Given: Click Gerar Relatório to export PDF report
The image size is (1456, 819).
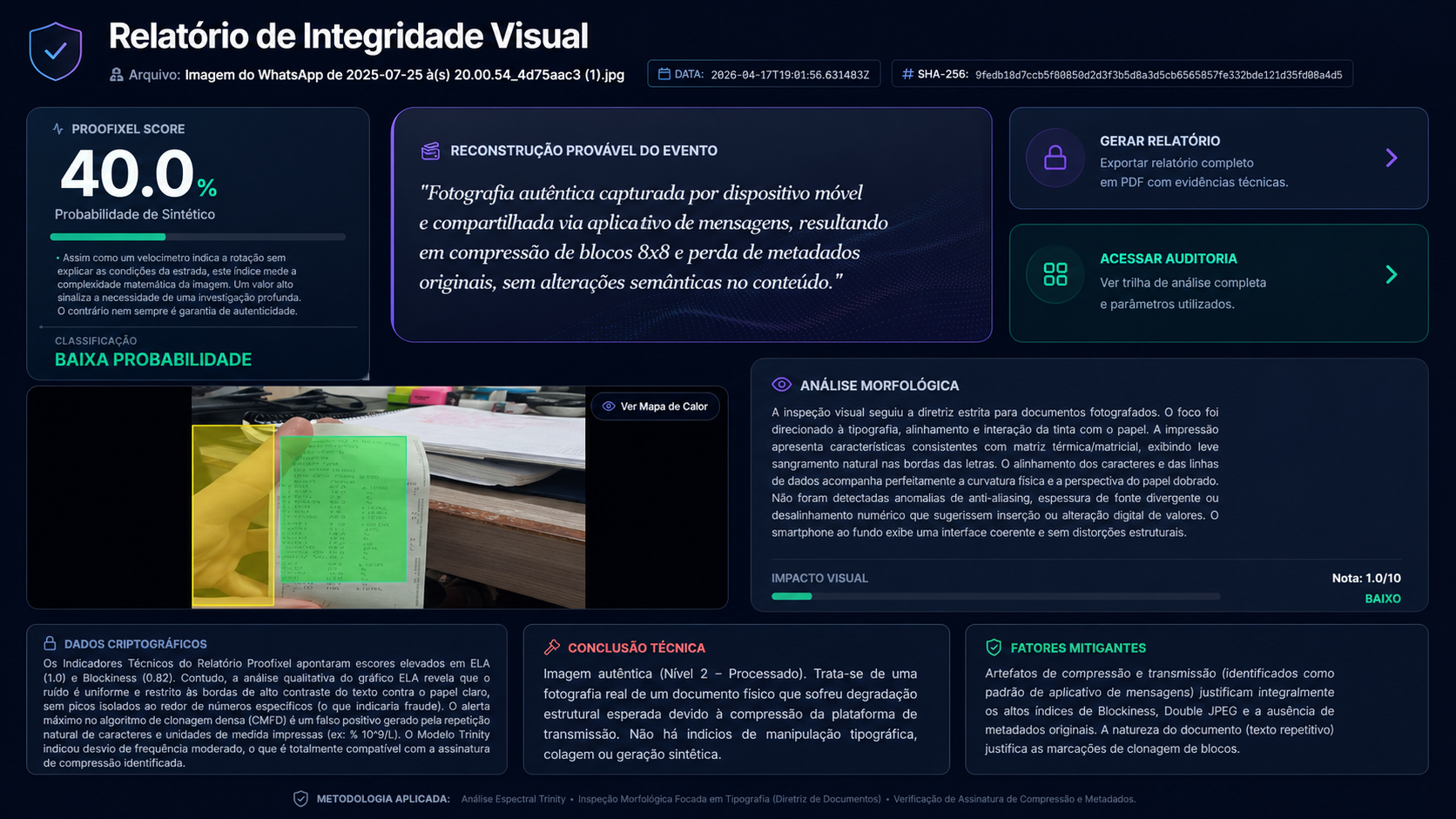Looking at the screenshot, I should (x=1158, y=141).
